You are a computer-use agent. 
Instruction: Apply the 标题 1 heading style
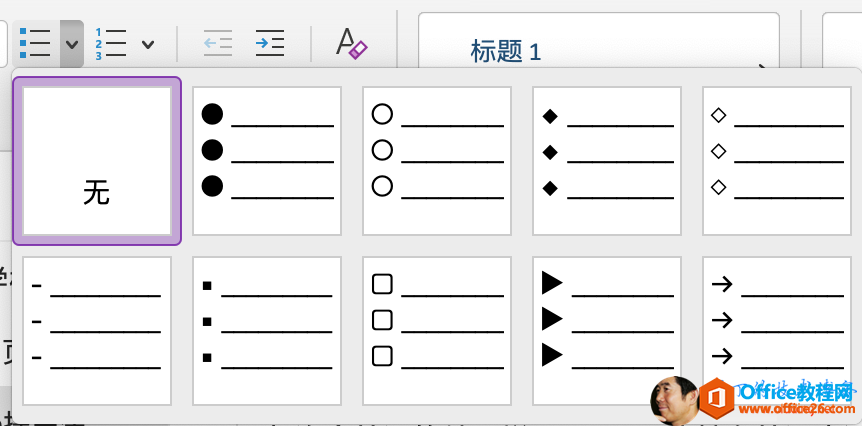pos(506,51)
